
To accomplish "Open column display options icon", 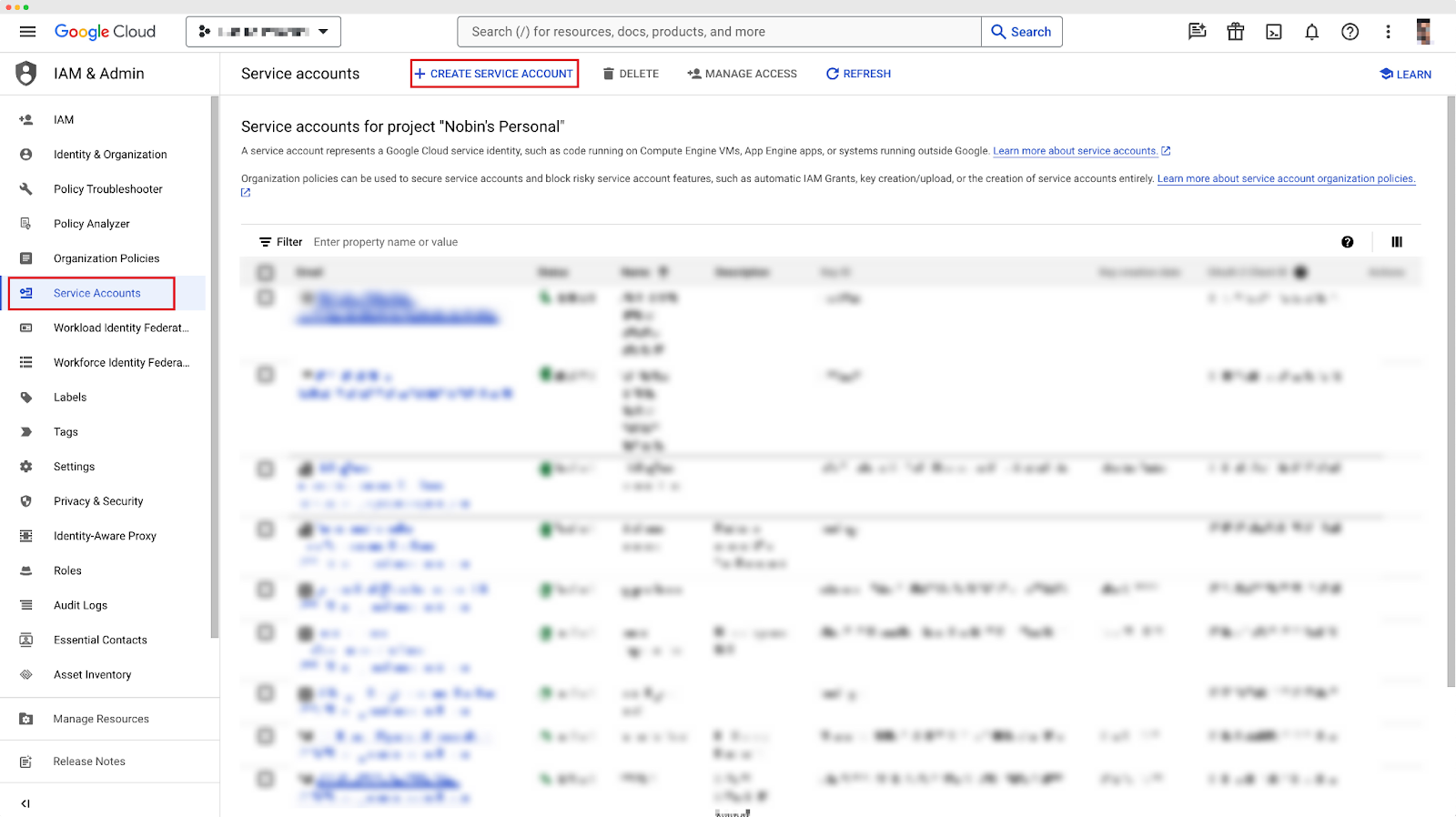I will tap(1397, 242).
